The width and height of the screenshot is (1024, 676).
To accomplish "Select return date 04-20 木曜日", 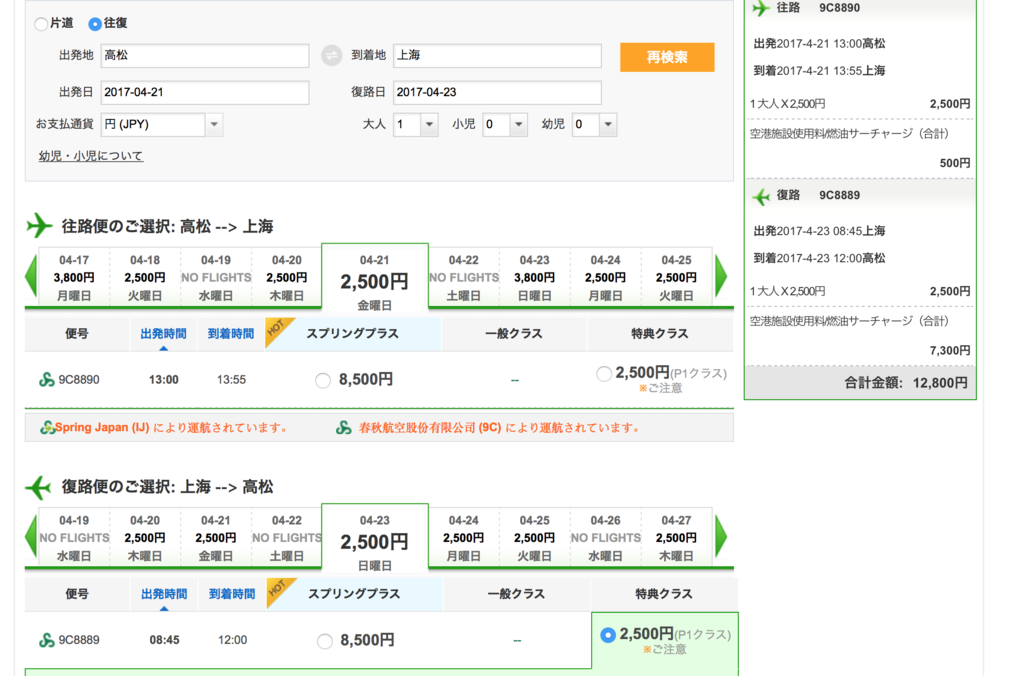I will (x=145, y=538).
